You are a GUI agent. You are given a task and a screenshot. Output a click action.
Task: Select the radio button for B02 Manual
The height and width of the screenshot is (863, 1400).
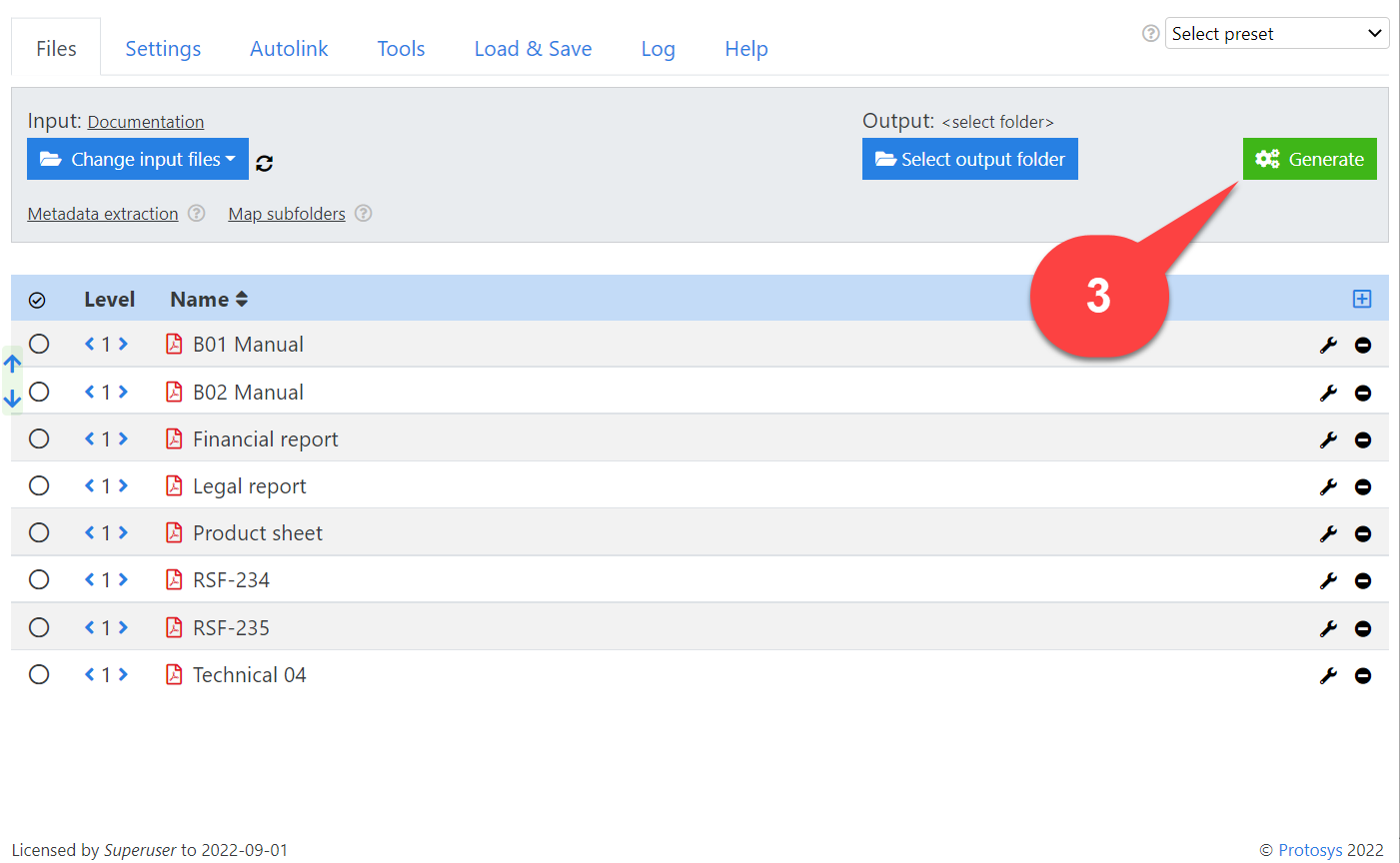coord(39,392)
